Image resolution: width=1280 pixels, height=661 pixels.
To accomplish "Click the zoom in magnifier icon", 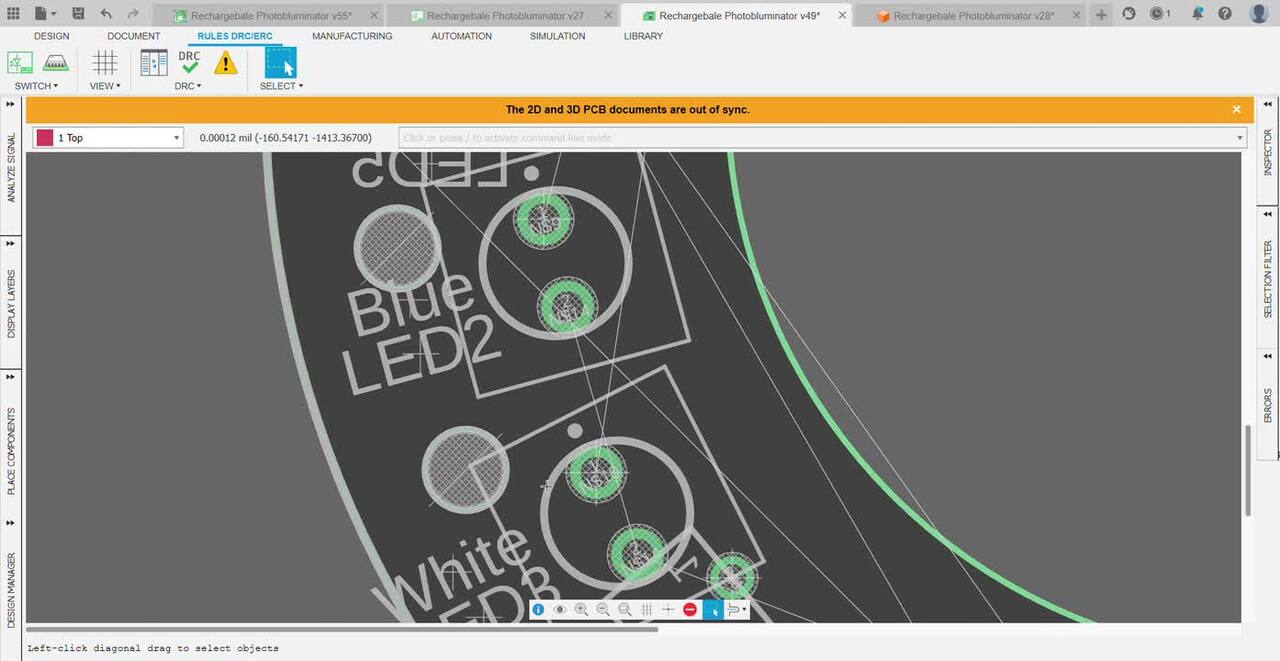I will pos(581,609).
